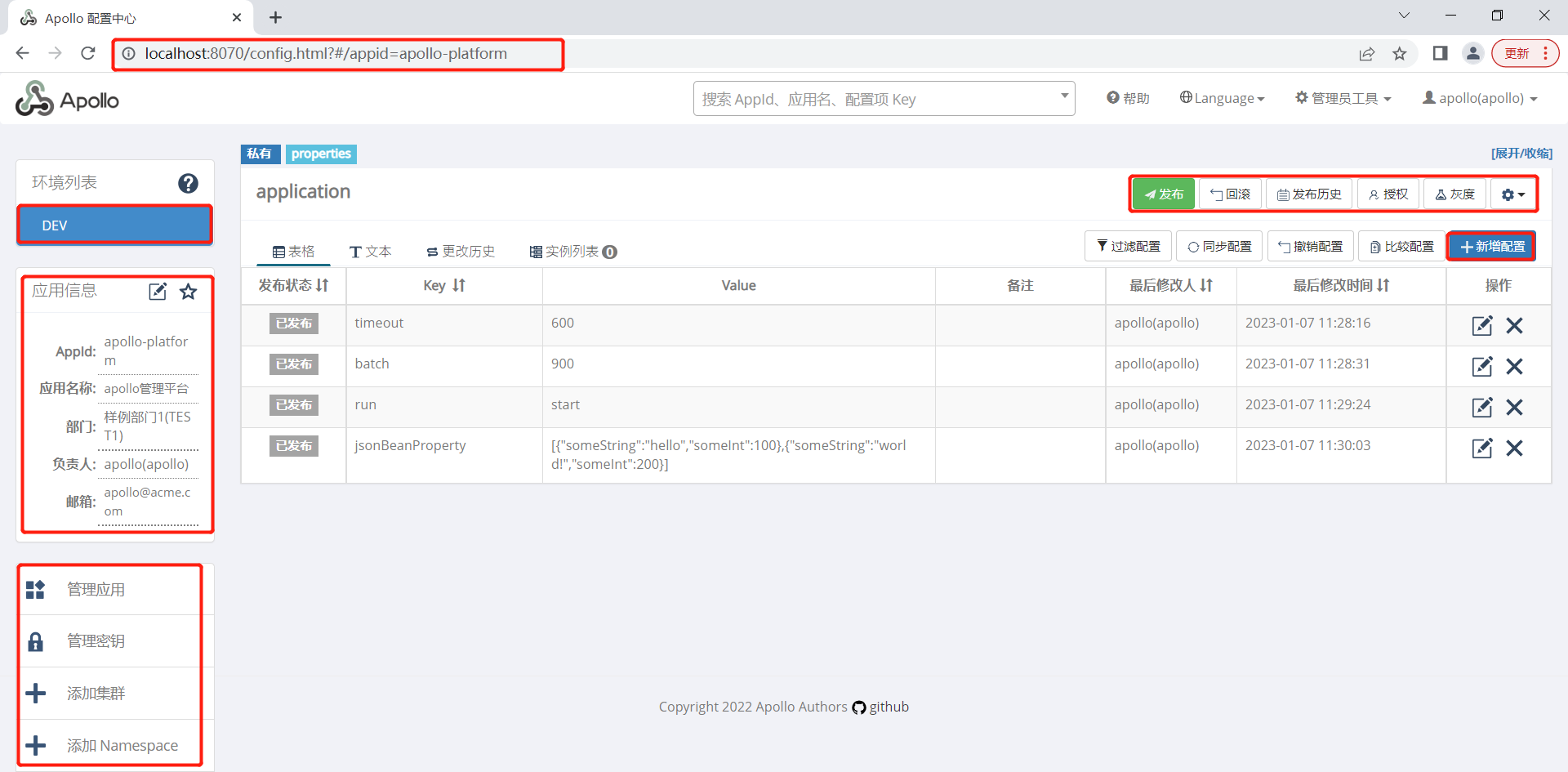The image size is (1568, 772).
Task: Reload the browser page
Action: coord(88,53)
